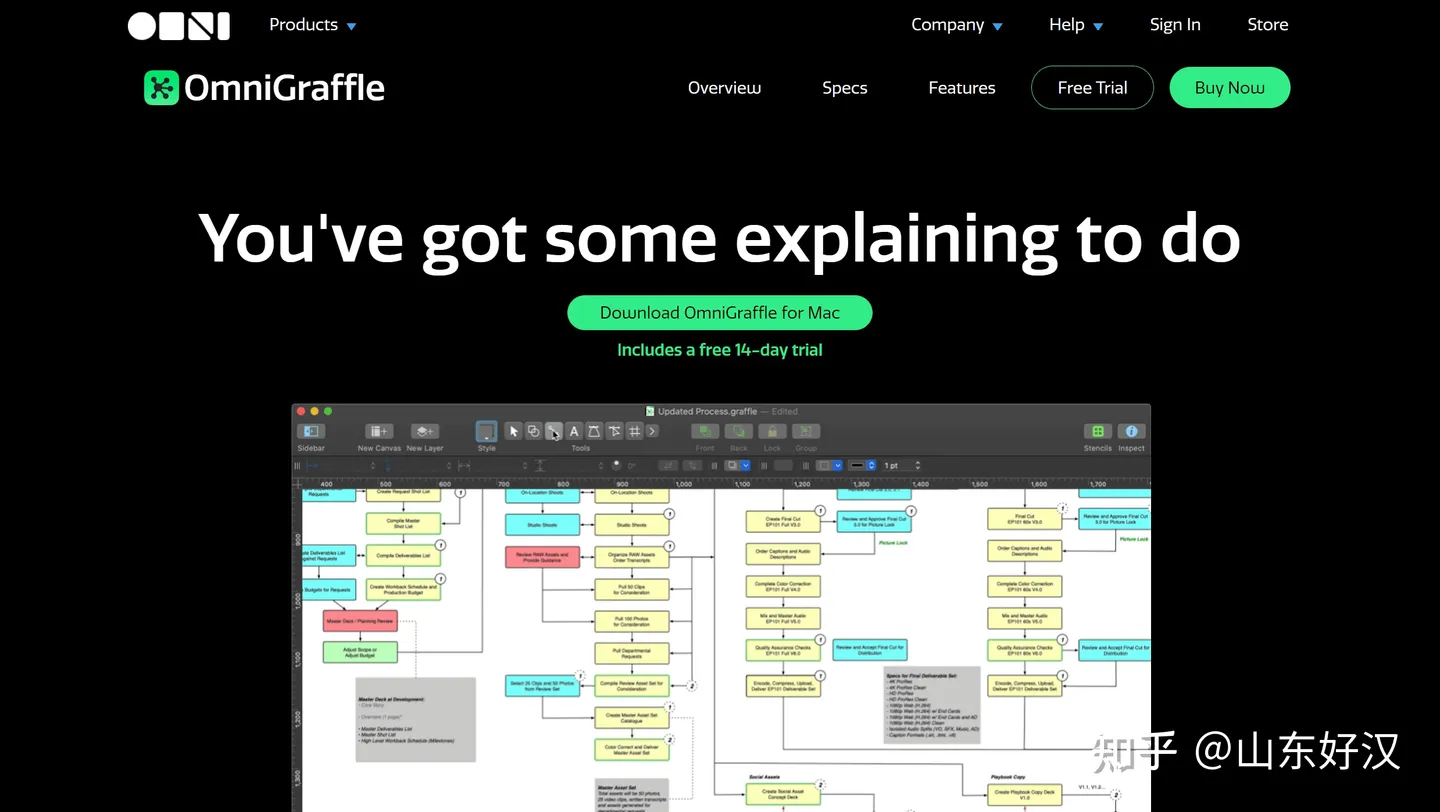Click the Send to Back icon

click(x=739, y=431)
